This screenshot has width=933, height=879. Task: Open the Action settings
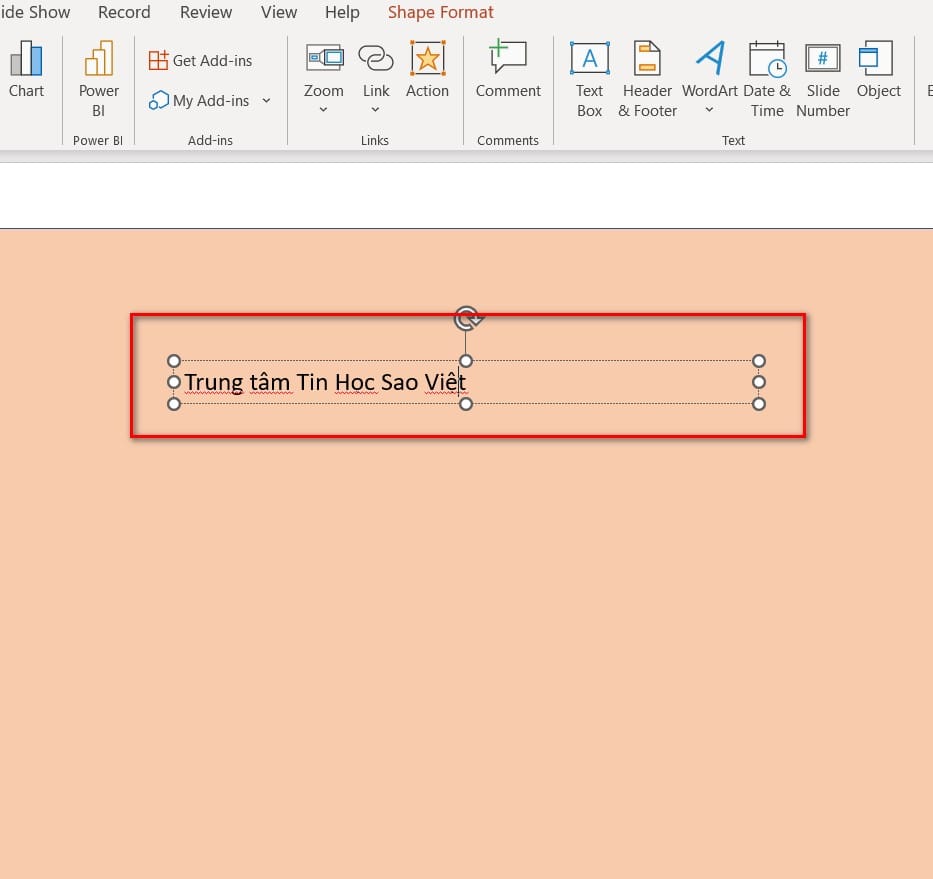coord(427,70)
